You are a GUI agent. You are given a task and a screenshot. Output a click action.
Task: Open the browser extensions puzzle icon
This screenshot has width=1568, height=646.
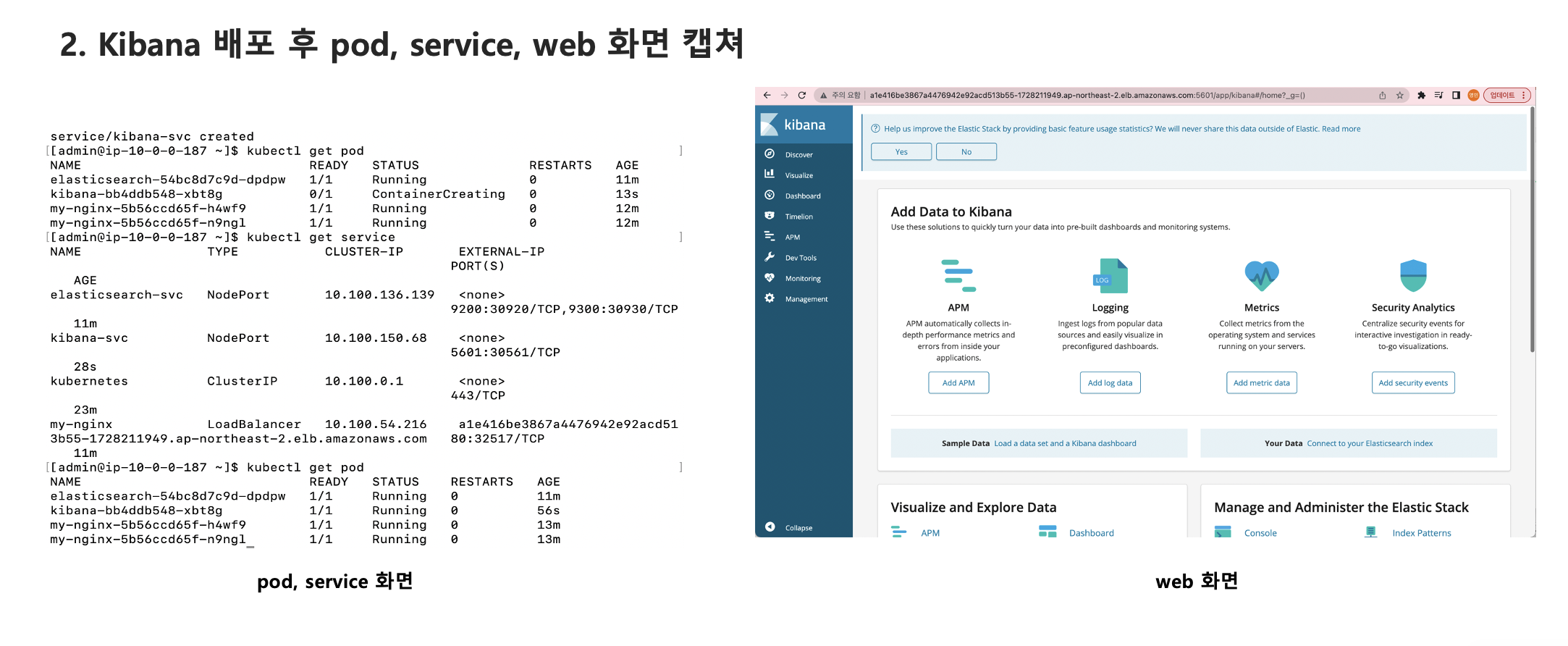[x=1421, y=96]
